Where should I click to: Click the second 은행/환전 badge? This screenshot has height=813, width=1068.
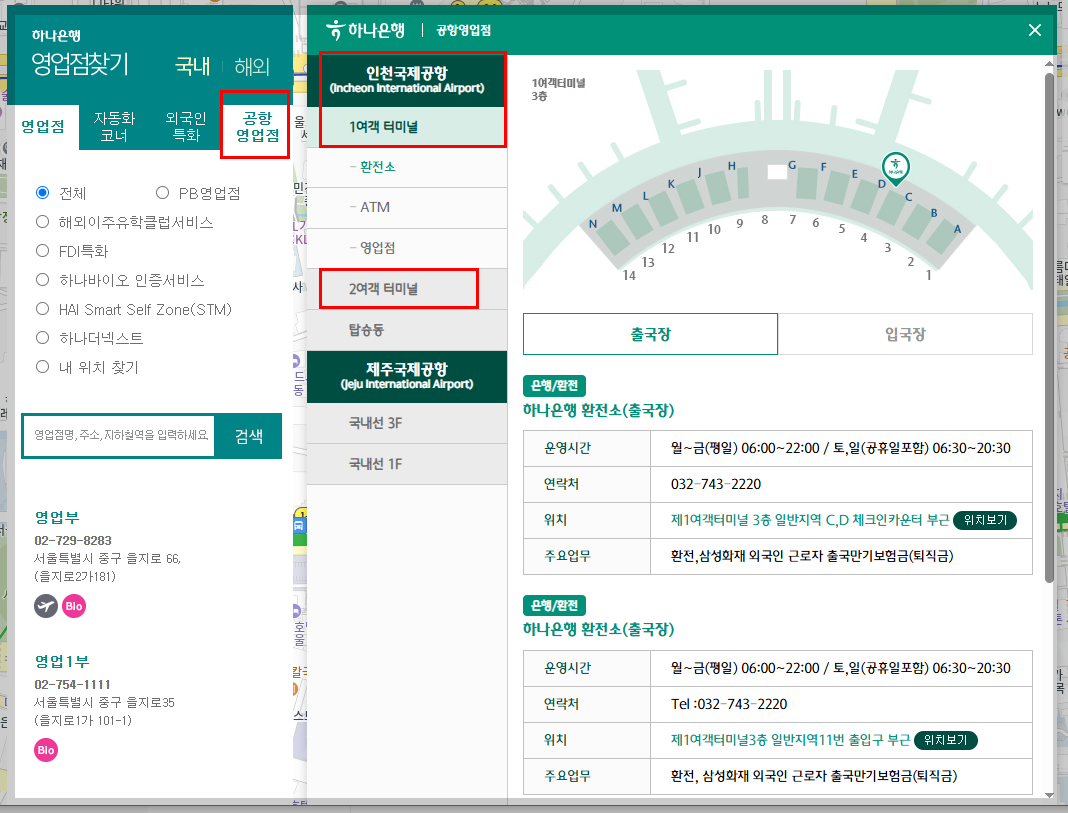554,605
